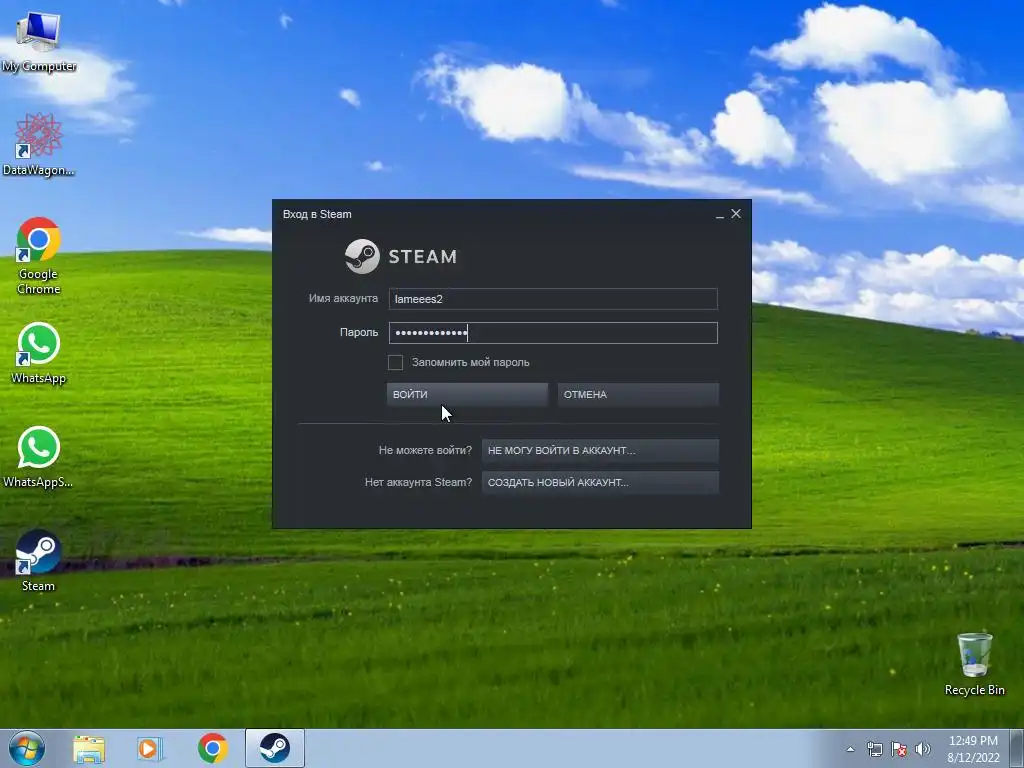
Task: Launch Google Chrome from the desktop
Action: point(39,255)
